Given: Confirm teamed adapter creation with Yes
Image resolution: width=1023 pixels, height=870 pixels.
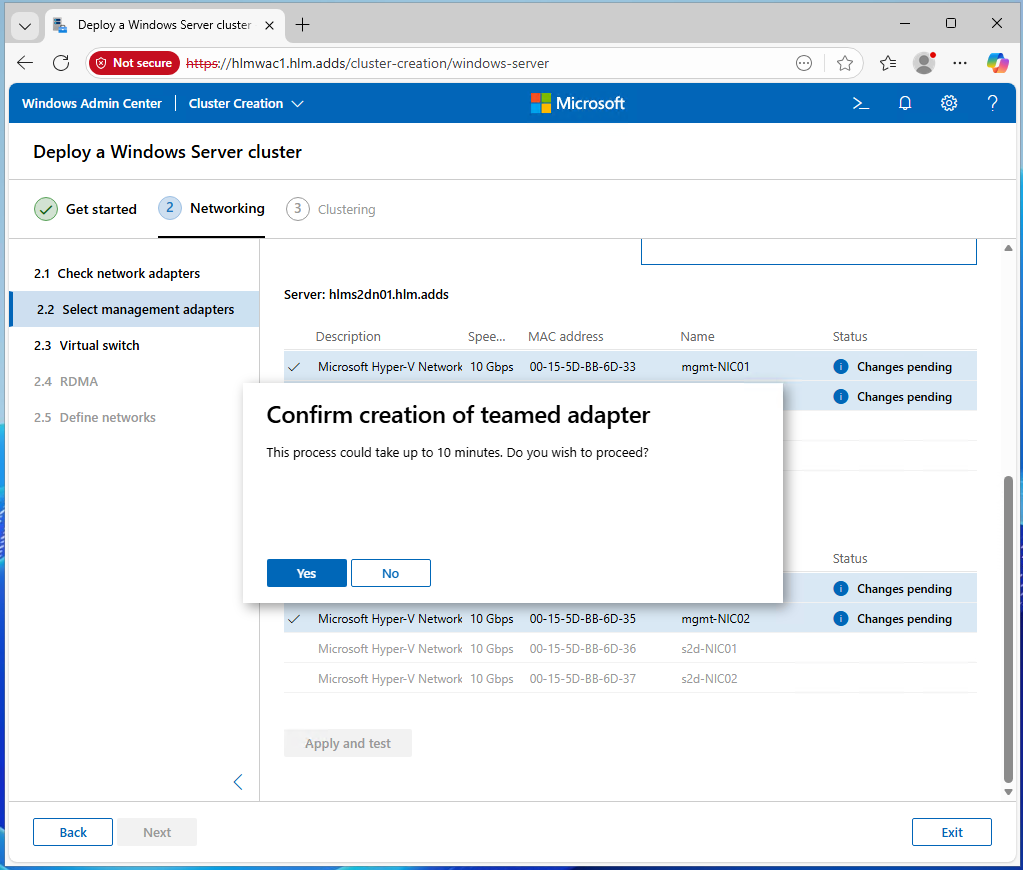Looking at the screenshot, I should (307, 573).
